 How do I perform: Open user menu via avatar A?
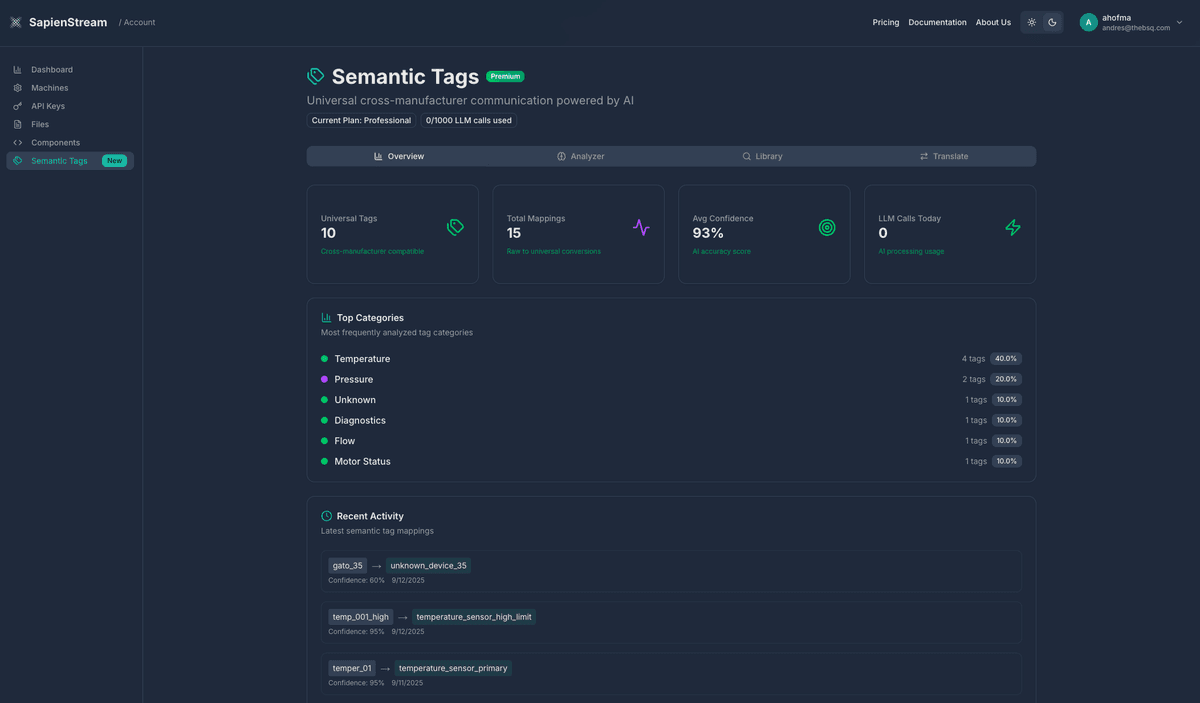point(1088,22)
